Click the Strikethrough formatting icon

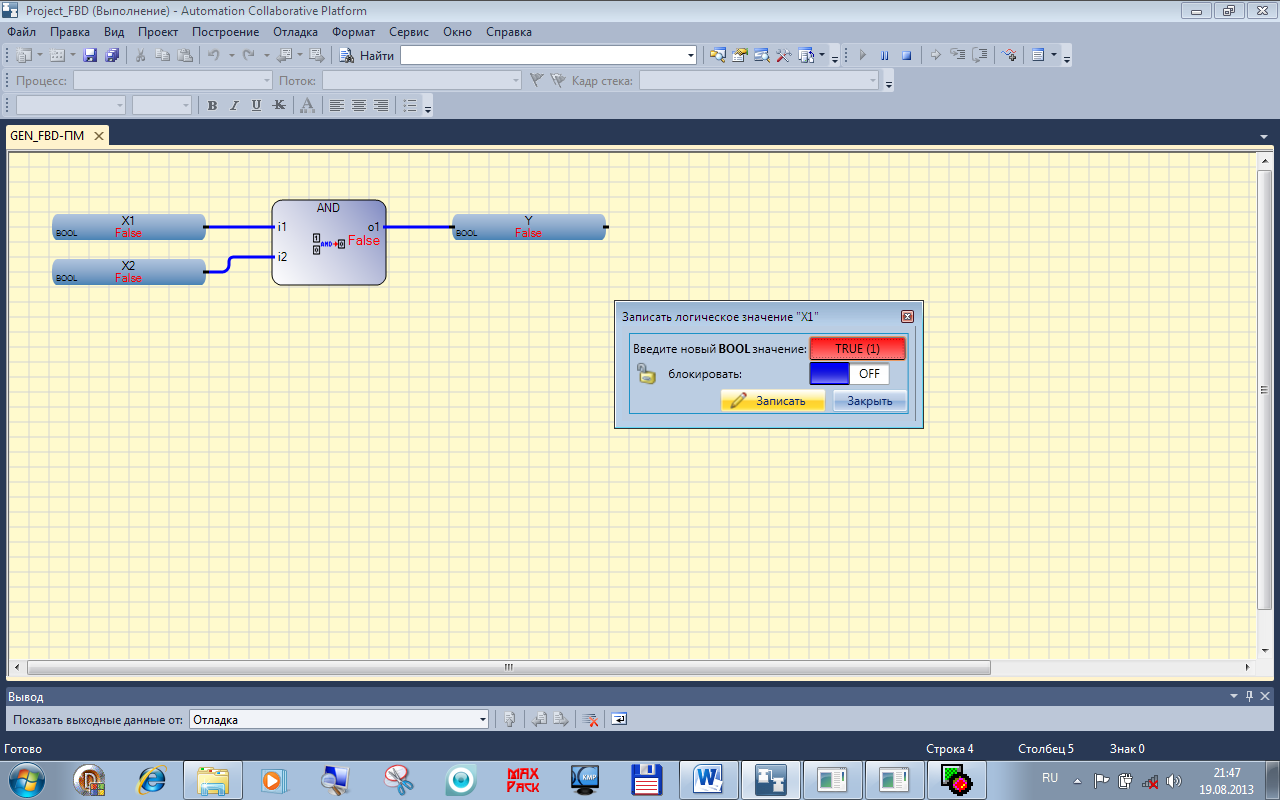tap(279, 105)
